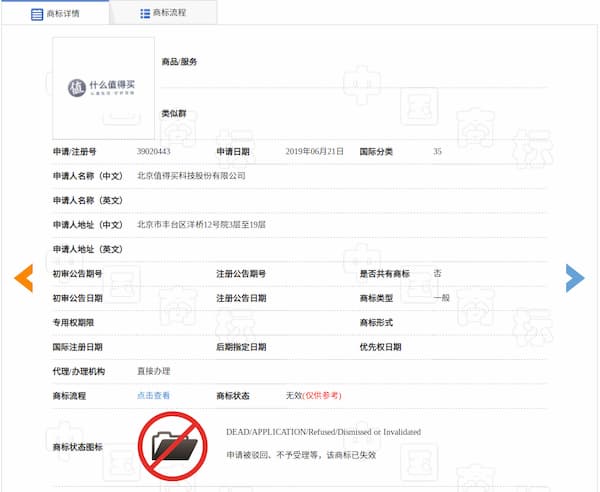Open the 什么值得买 trademark image
Viewport: 600px width, 492px height.
coord(103,87)
